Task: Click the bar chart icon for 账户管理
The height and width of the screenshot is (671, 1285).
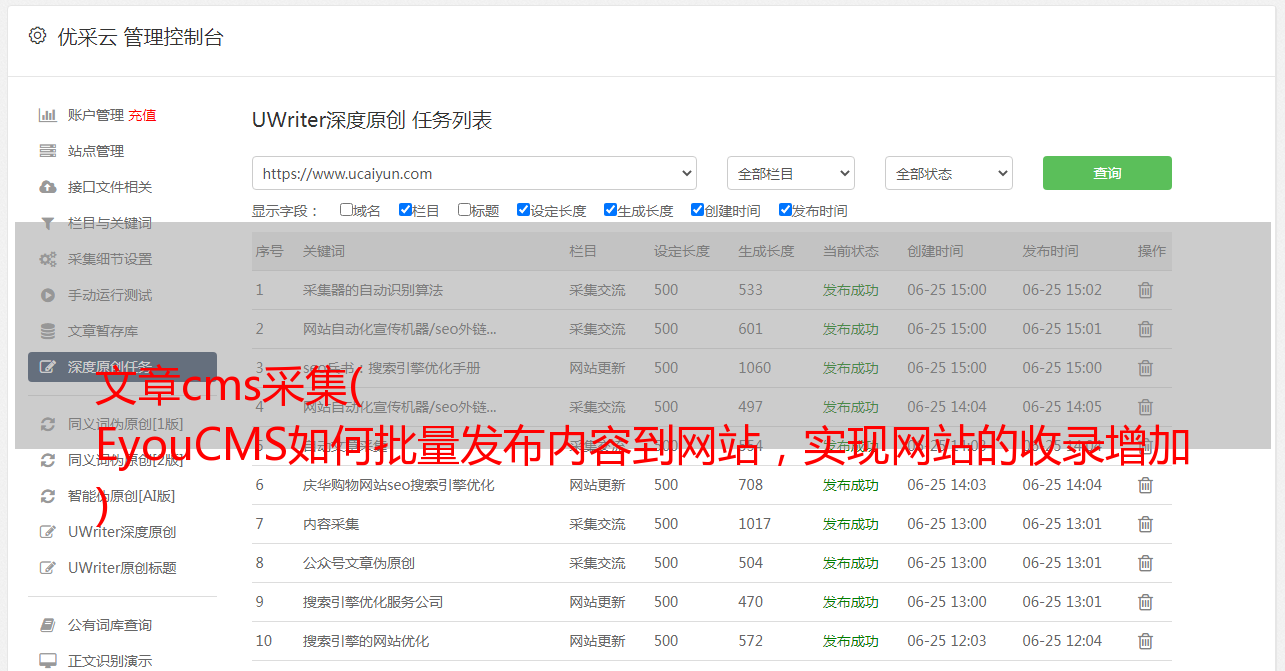Action: (x=47, y=115)
